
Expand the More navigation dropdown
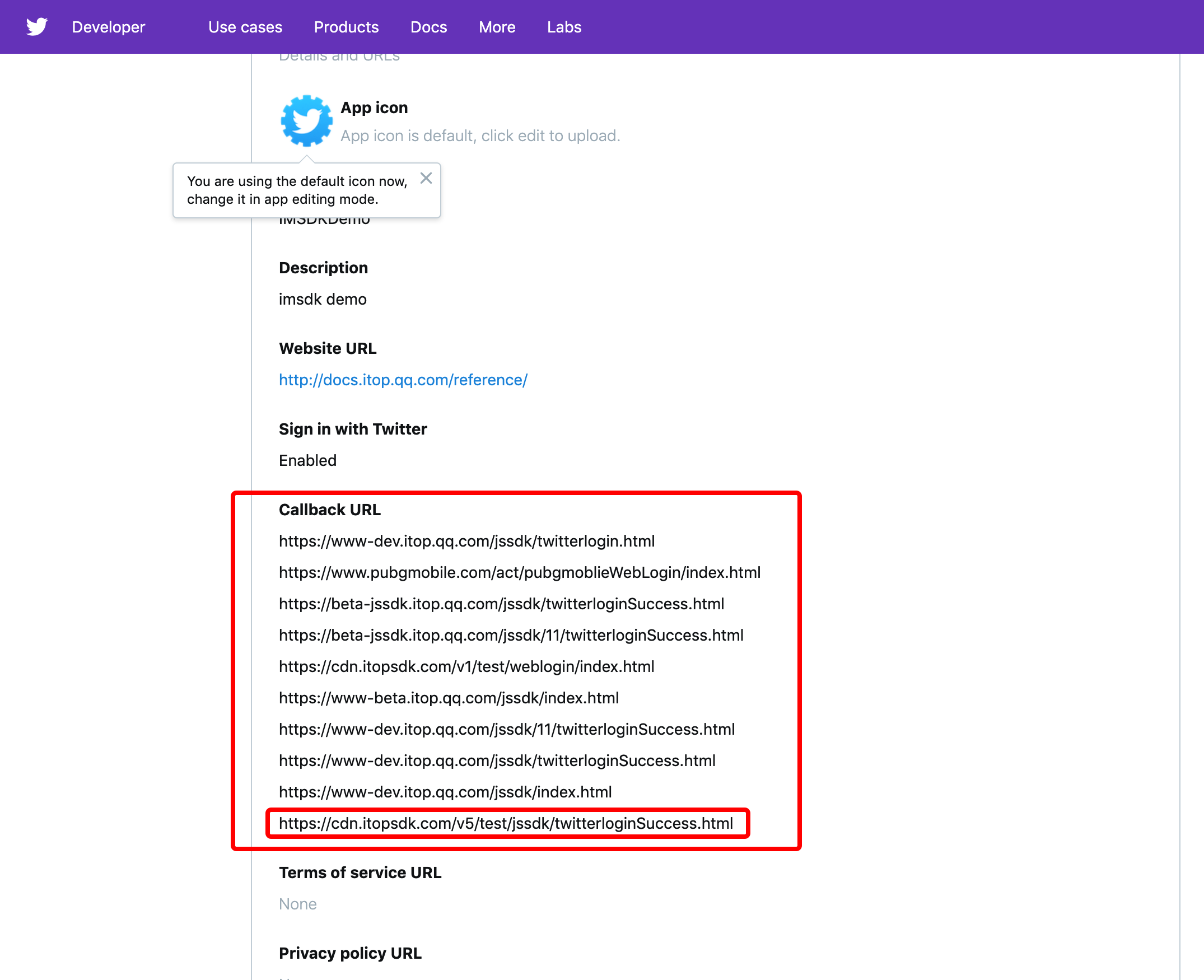[x=496, y=27]
